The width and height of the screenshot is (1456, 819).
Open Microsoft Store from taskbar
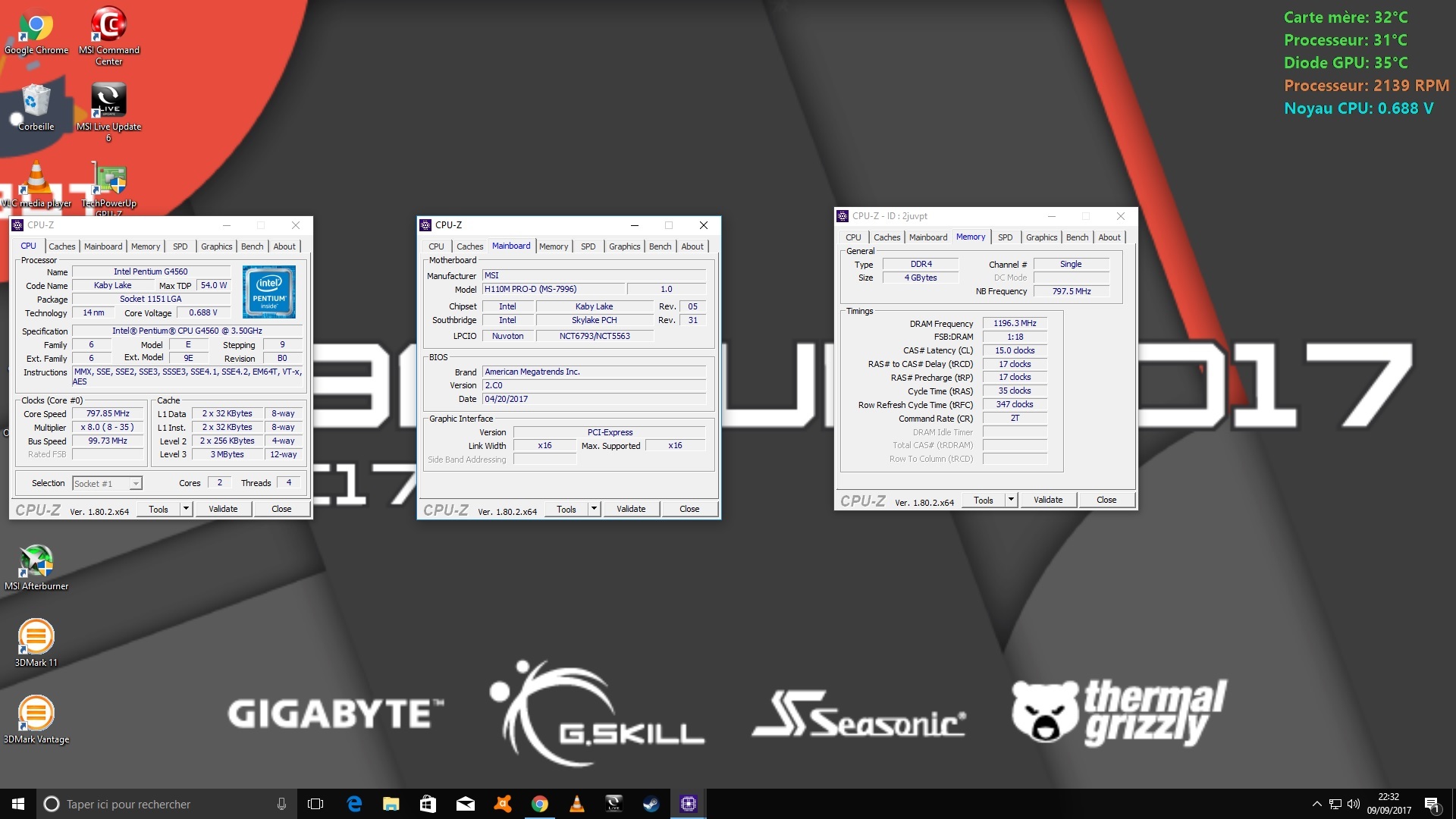coord(428,804)
